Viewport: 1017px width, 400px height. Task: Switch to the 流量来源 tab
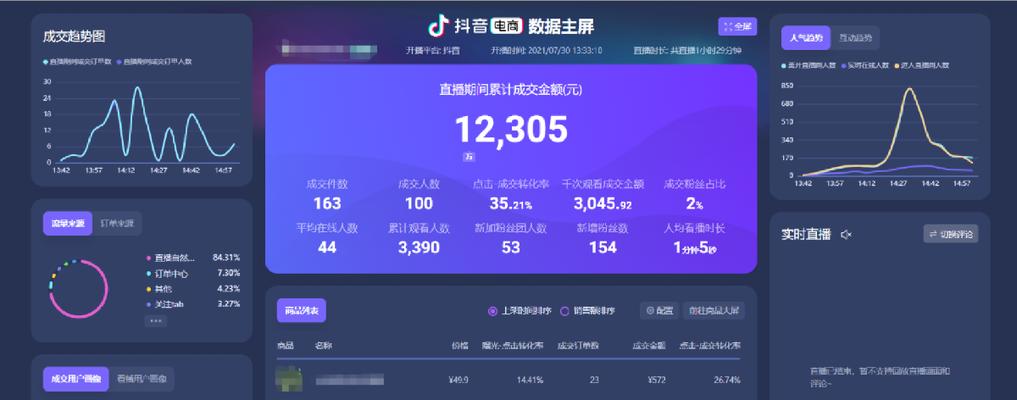point(68,224)
